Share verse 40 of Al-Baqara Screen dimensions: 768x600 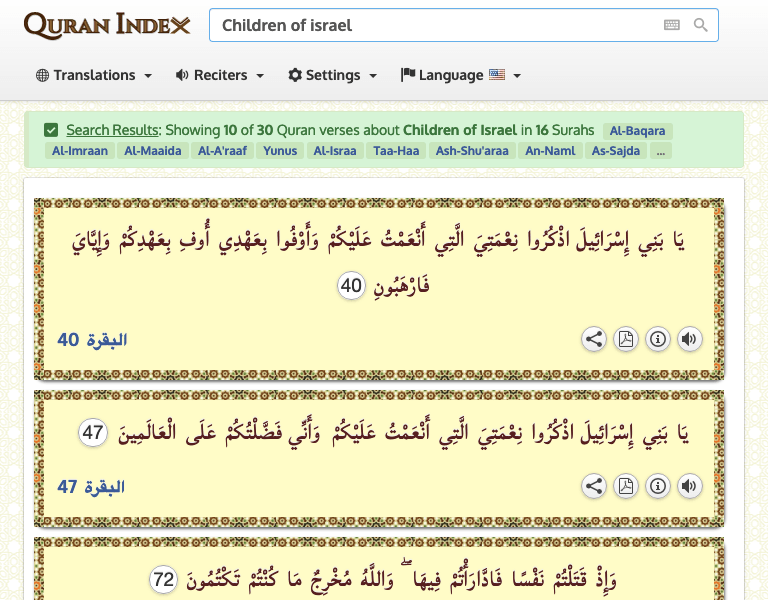point(594,339)
